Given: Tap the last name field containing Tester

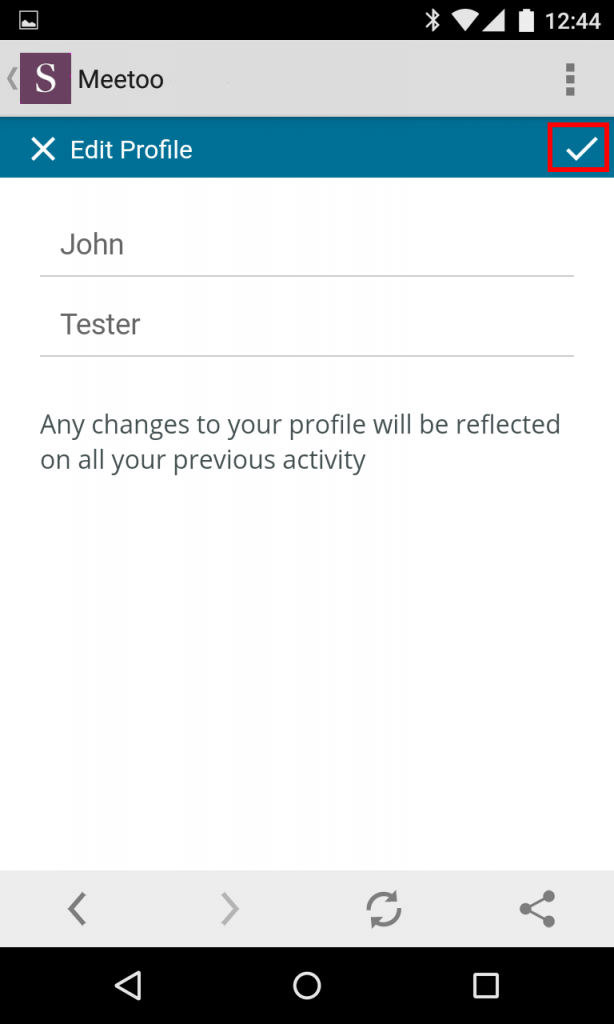Looking at the screenshot, I should 306,325.
